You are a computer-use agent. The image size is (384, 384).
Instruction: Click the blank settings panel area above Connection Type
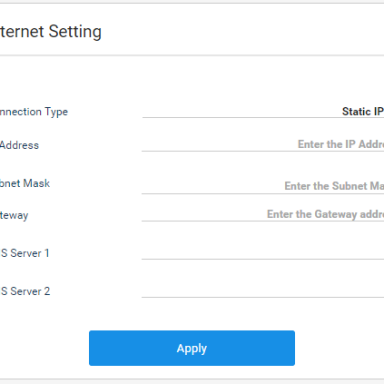pos(192,80)
